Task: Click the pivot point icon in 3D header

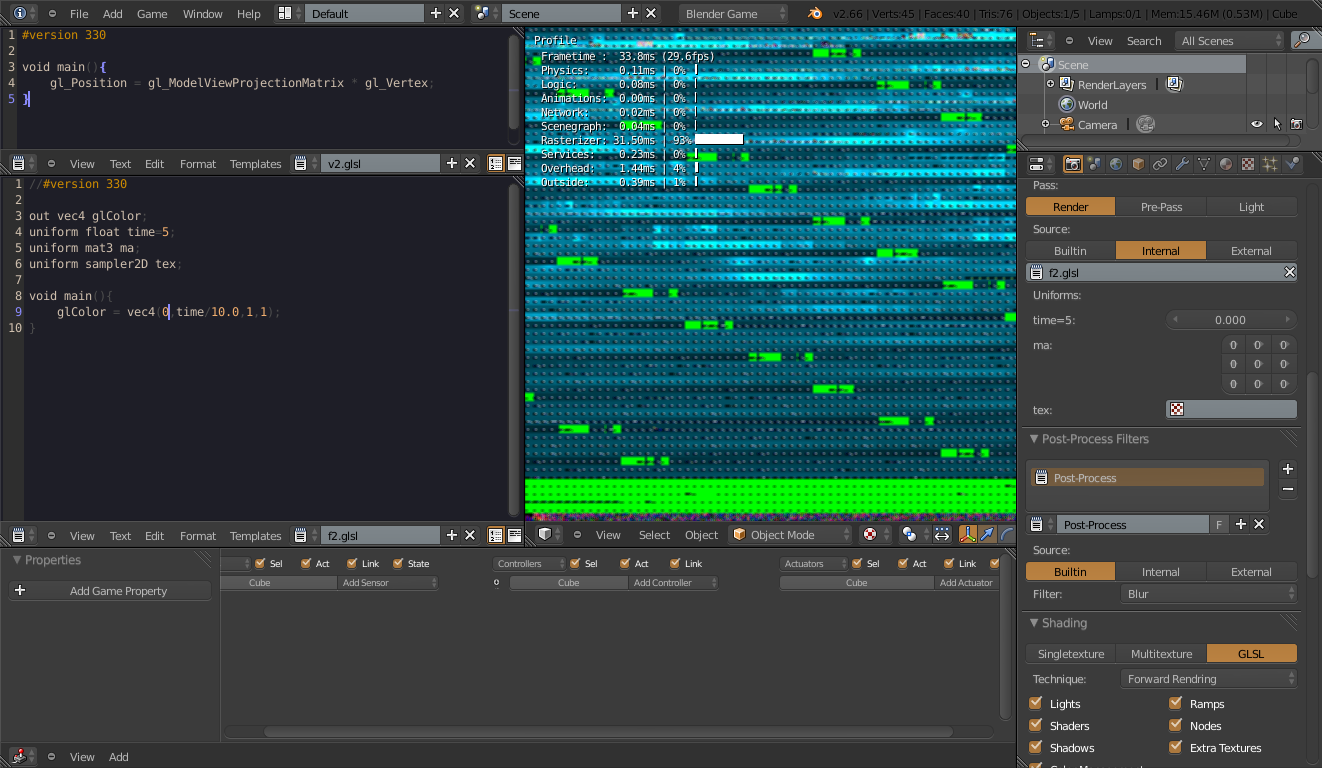Action: tap(913, 535)
